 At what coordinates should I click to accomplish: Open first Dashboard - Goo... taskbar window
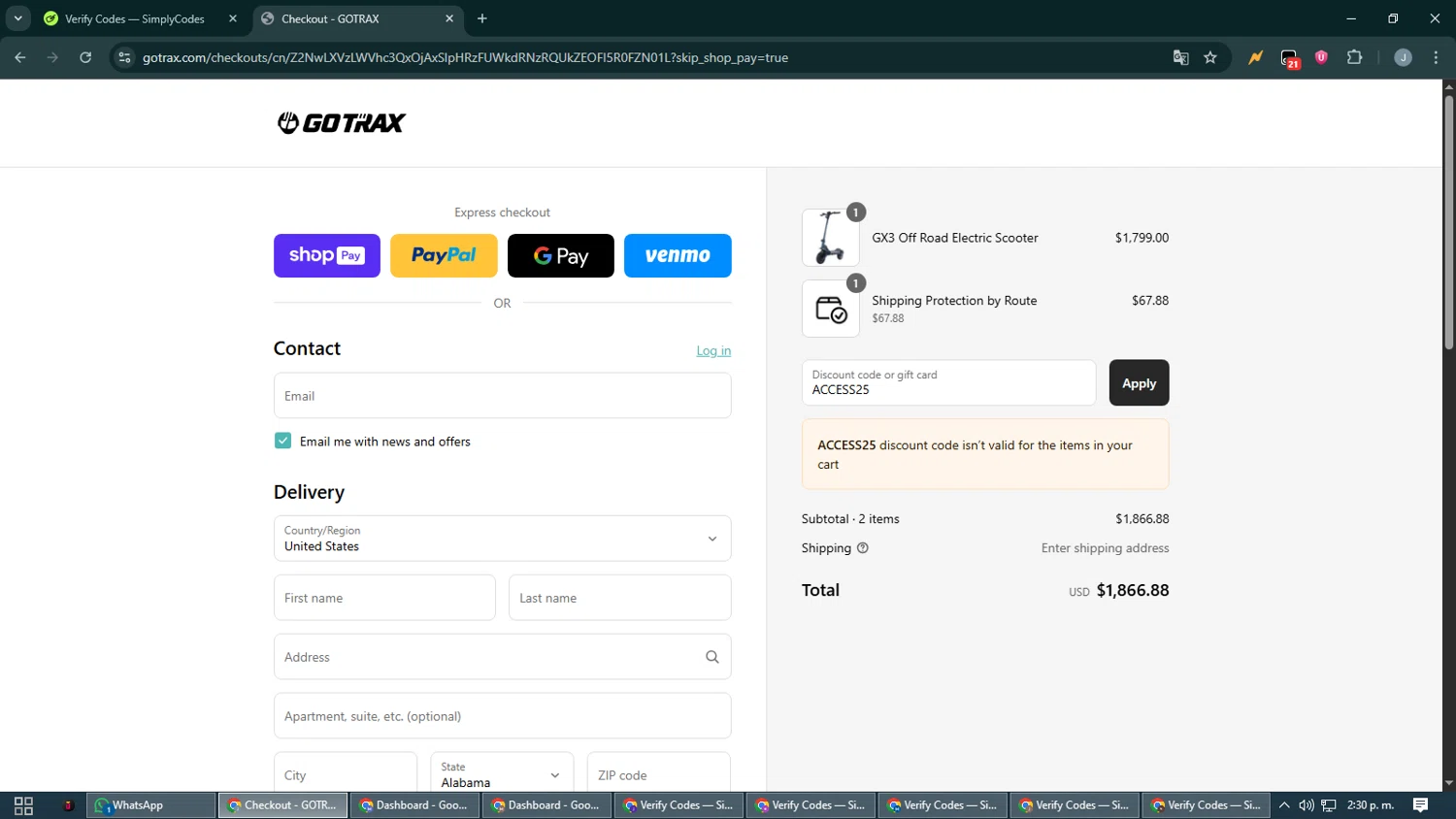coord(415,805)
